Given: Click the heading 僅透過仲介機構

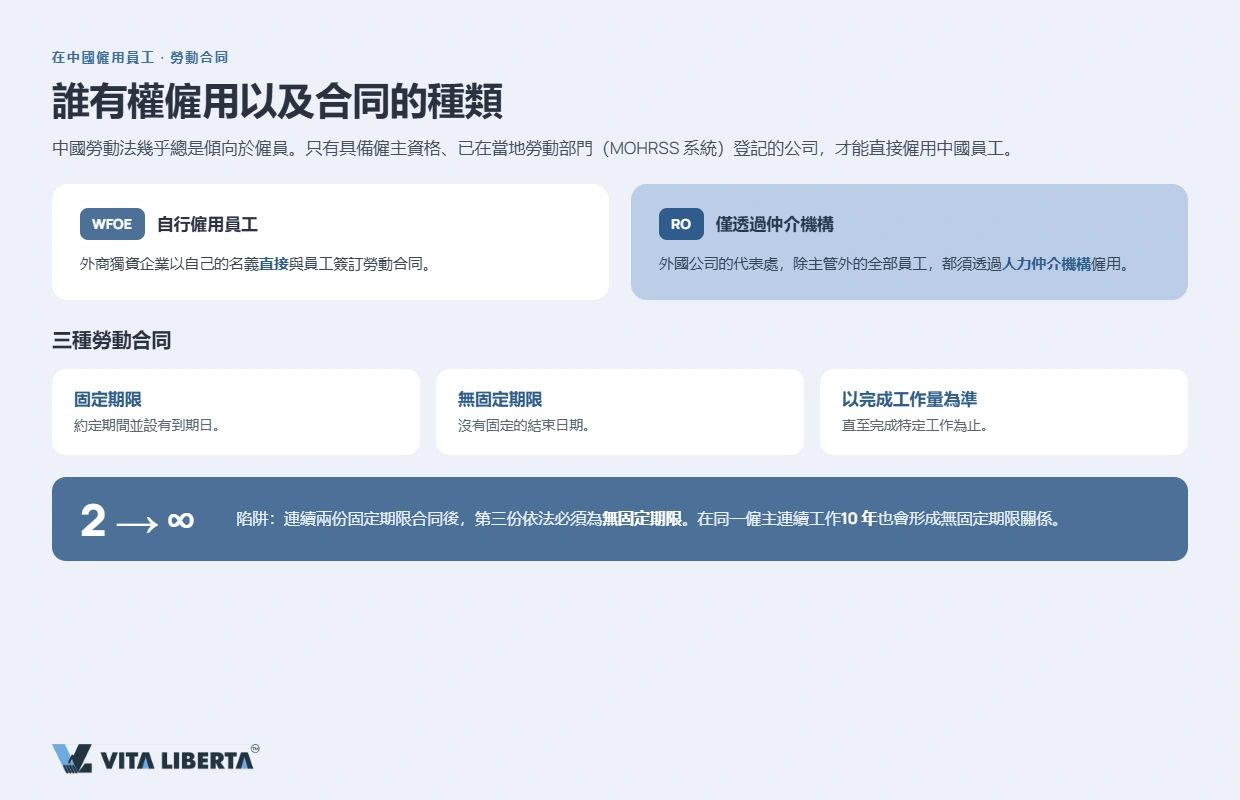Looking at the screenshot, I should click(x=775, y=224).
